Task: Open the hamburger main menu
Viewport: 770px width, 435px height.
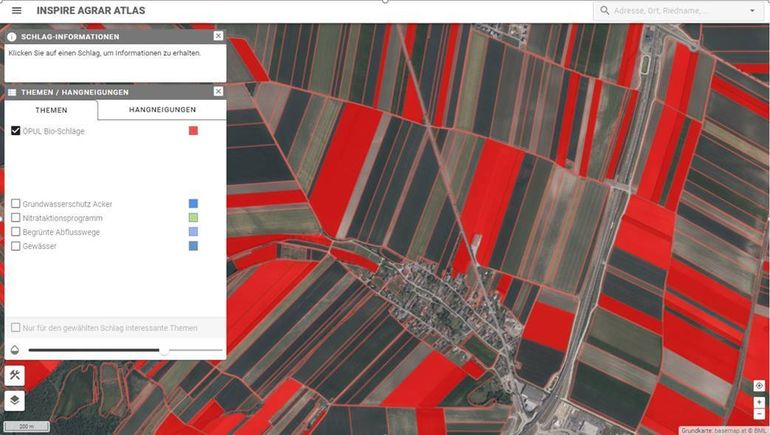Action: 16,10
